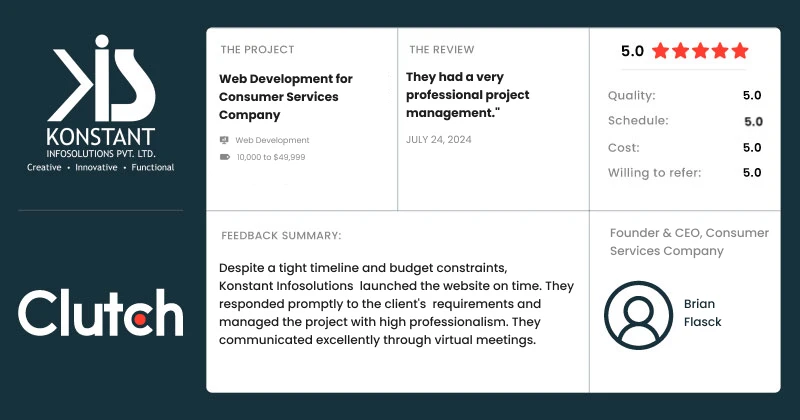Click the third red rating star
Viewport: 800px width, 420px height.
coord(700,51)
